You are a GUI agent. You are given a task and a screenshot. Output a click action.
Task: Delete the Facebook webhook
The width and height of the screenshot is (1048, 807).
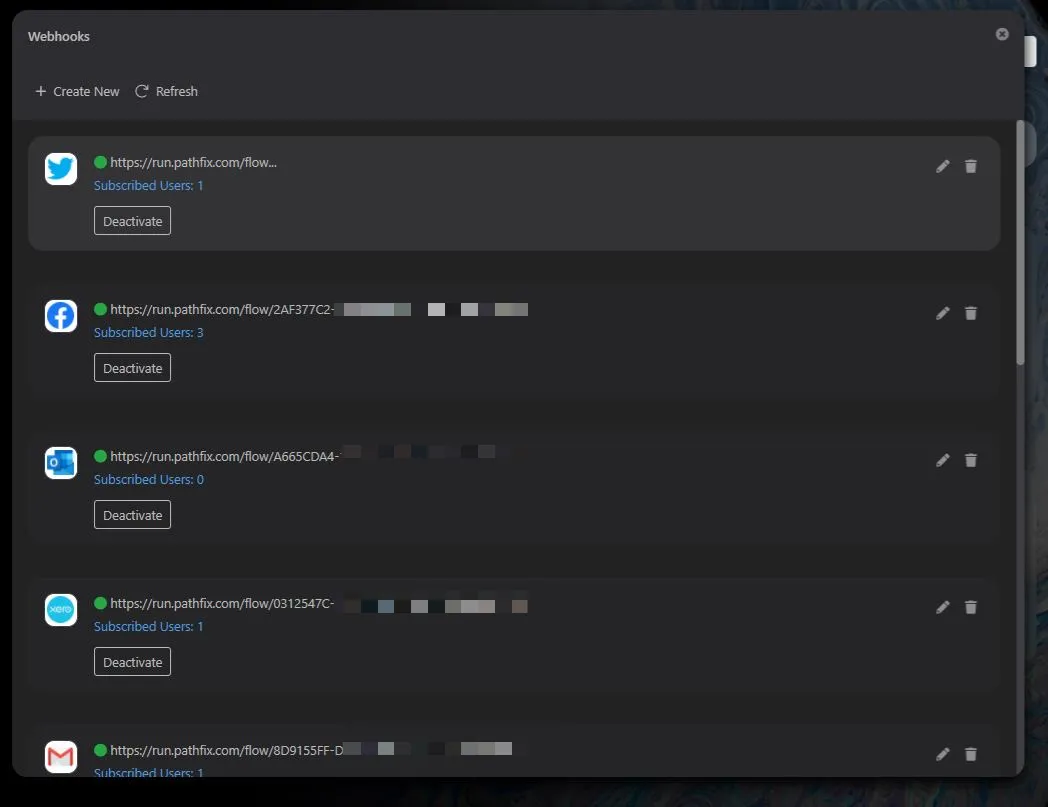tap(970, 314)
